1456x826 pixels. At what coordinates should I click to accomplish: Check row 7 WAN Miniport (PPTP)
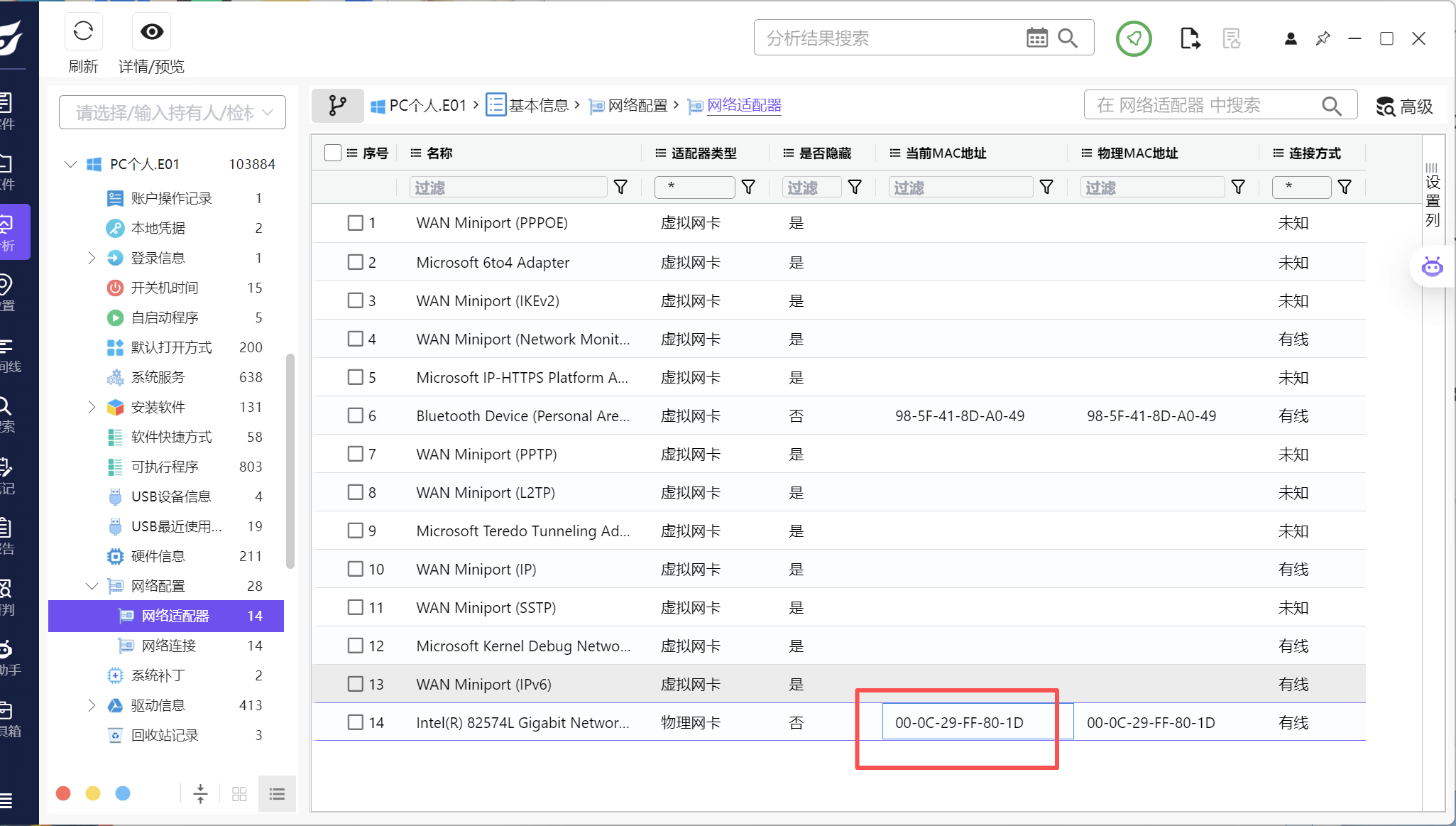pyautogui.click(x=356, y=454)
